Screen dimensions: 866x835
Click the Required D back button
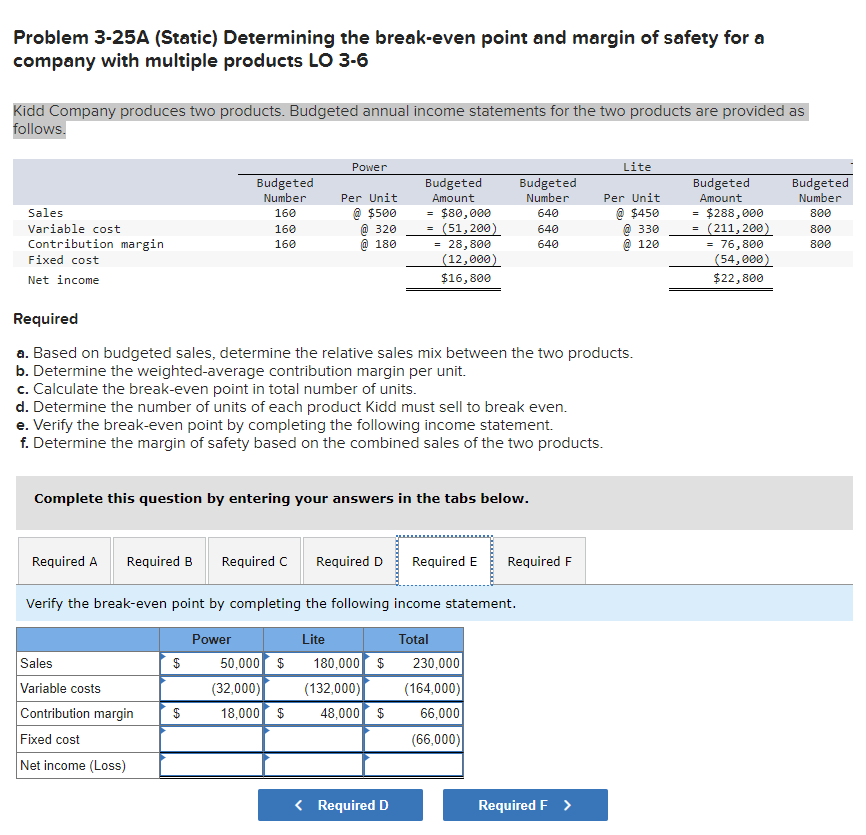[x=340, y=805]
